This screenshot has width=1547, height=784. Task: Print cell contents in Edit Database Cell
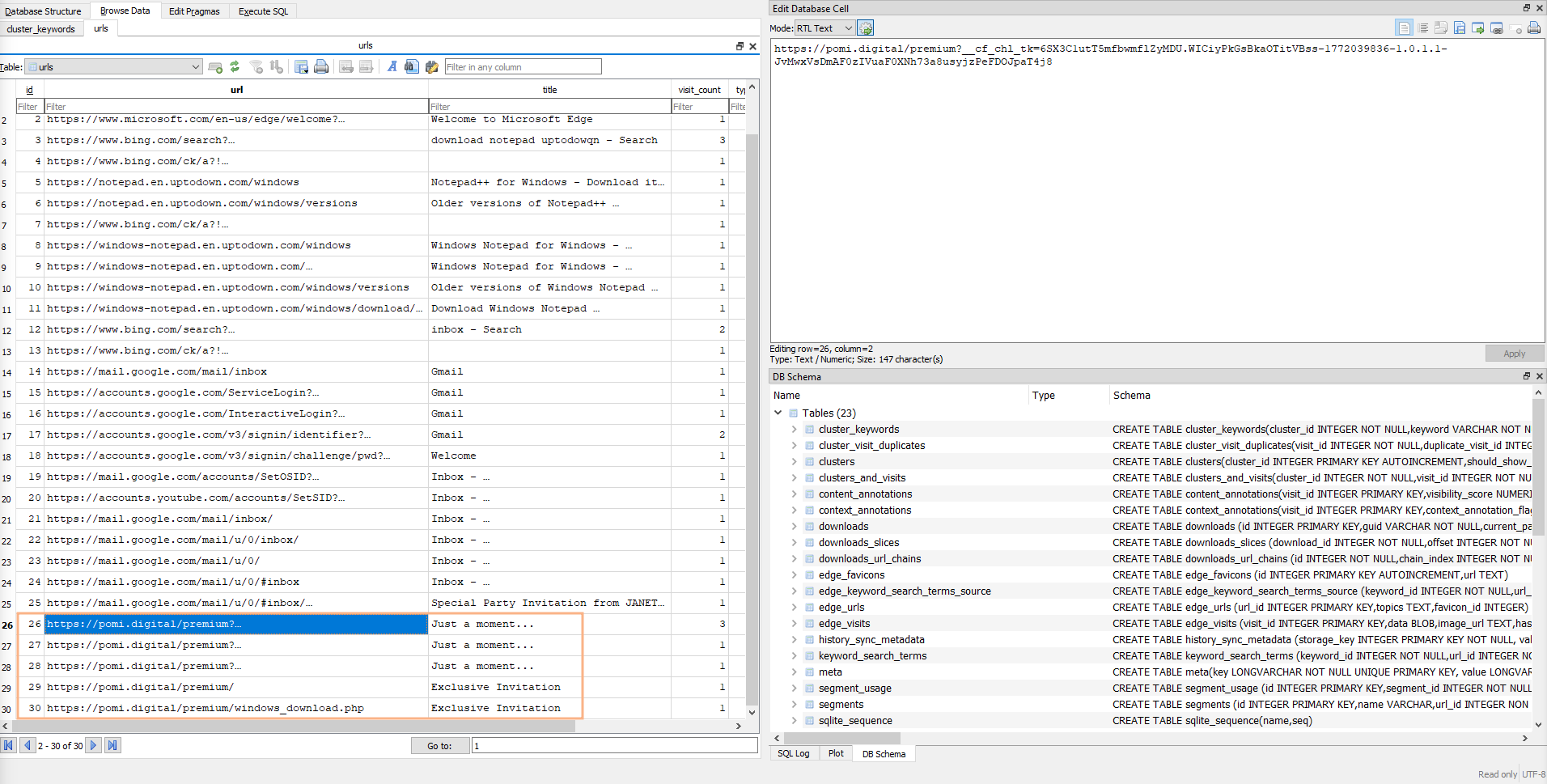click(1534, 28)
